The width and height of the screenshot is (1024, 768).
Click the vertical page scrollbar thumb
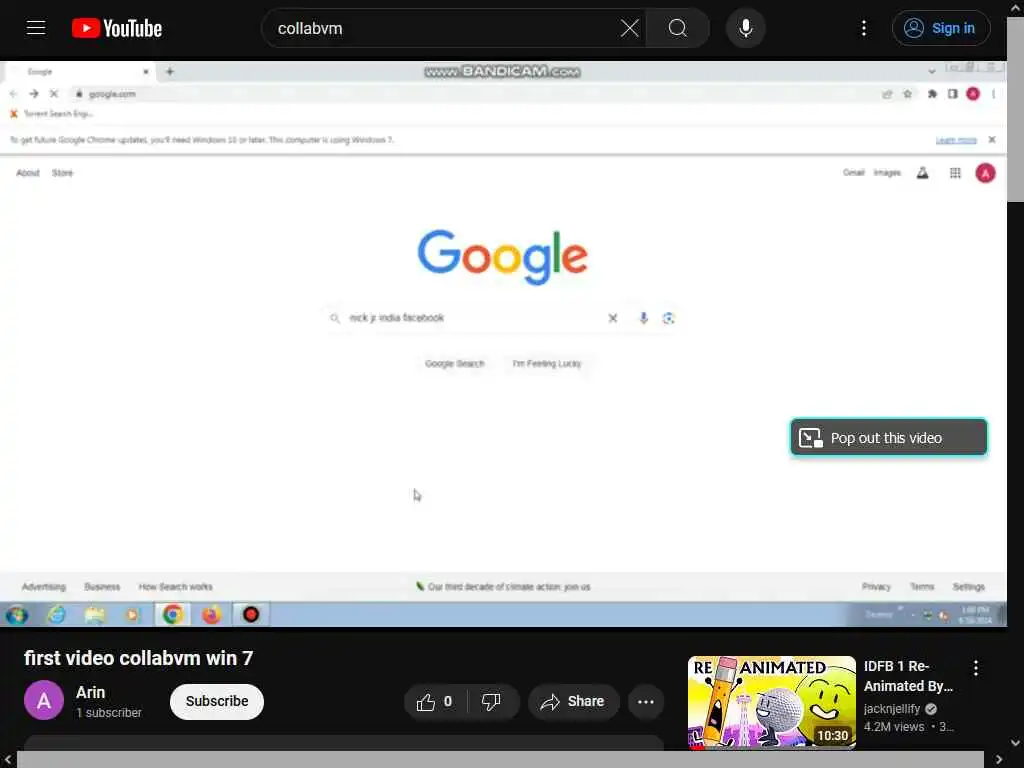point(1015,109)
